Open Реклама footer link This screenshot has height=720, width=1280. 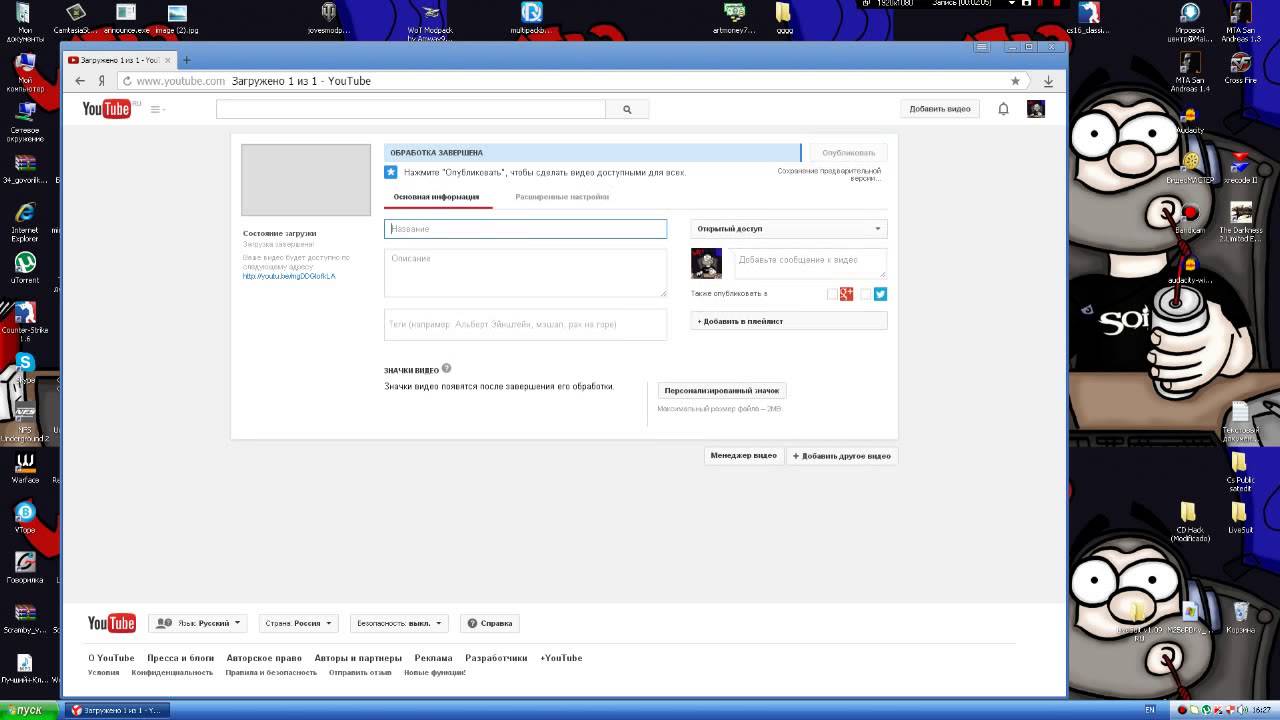point(434,658)
